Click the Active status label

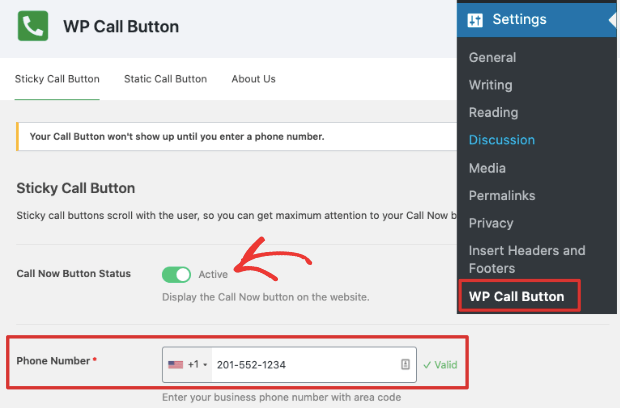213,274
